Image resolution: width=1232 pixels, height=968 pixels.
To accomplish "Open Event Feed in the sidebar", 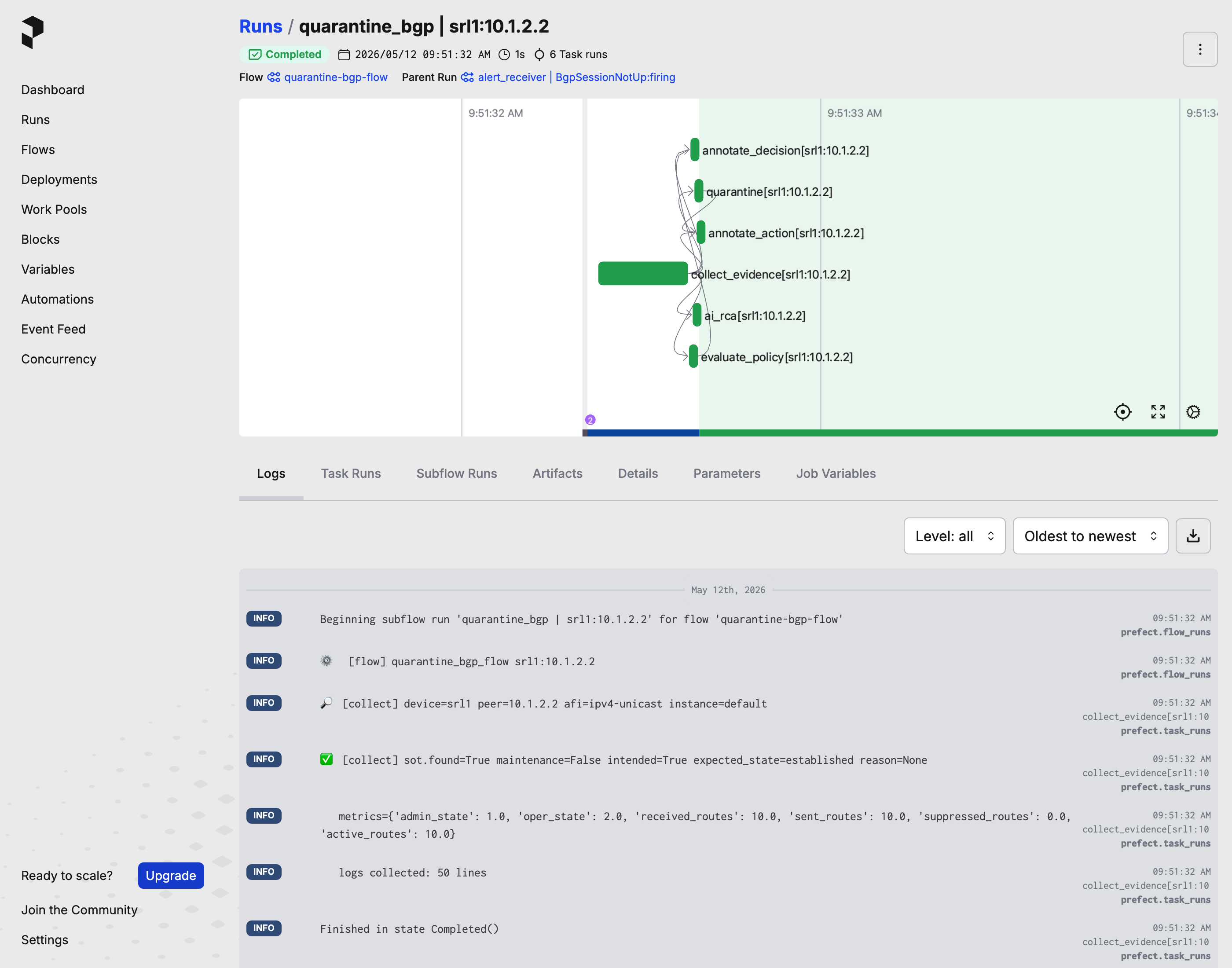I will pyautogui.click(x=53, y=329).
